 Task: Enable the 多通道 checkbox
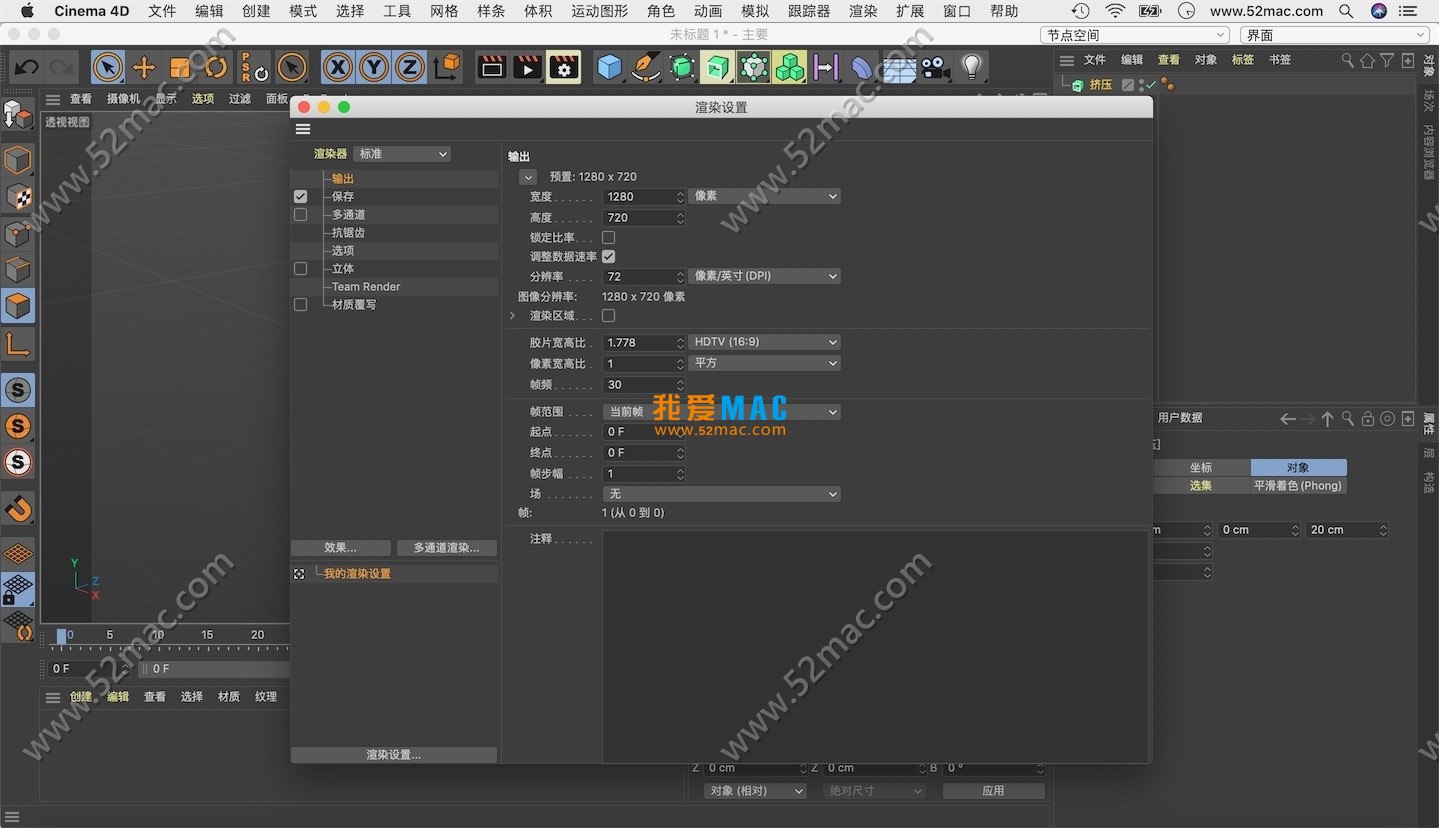[x=300, y=215]
